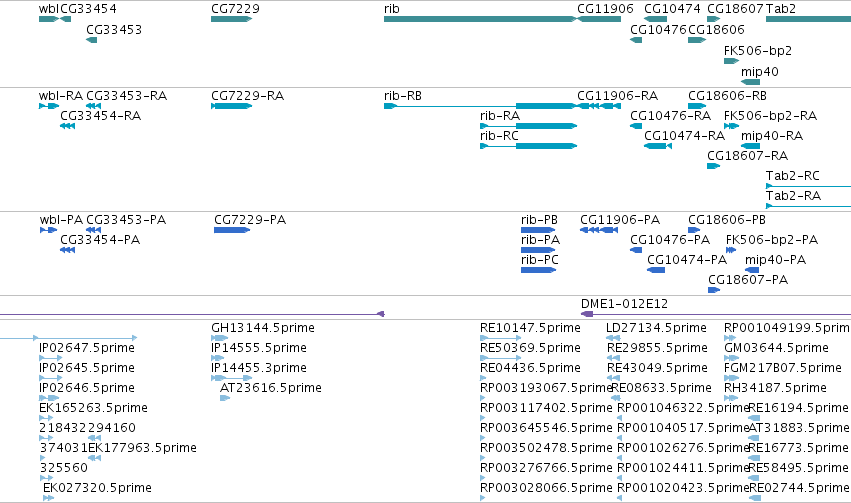This screenshot has width=851, height=503.
Task: Select the IP14455.3prime EST label
Action: pos(259,368)
